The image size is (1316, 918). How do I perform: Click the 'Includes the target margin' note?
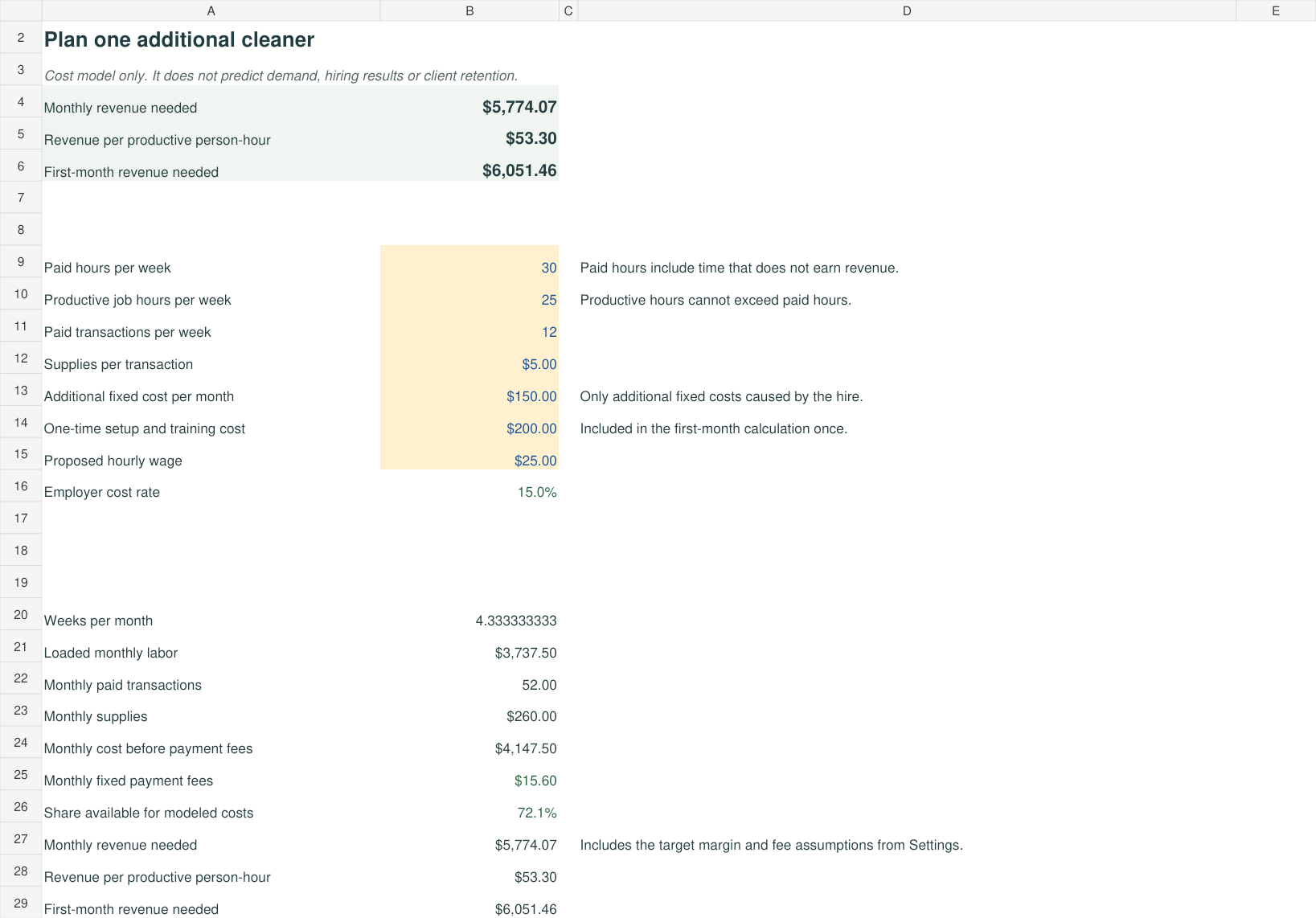point(772,845)
